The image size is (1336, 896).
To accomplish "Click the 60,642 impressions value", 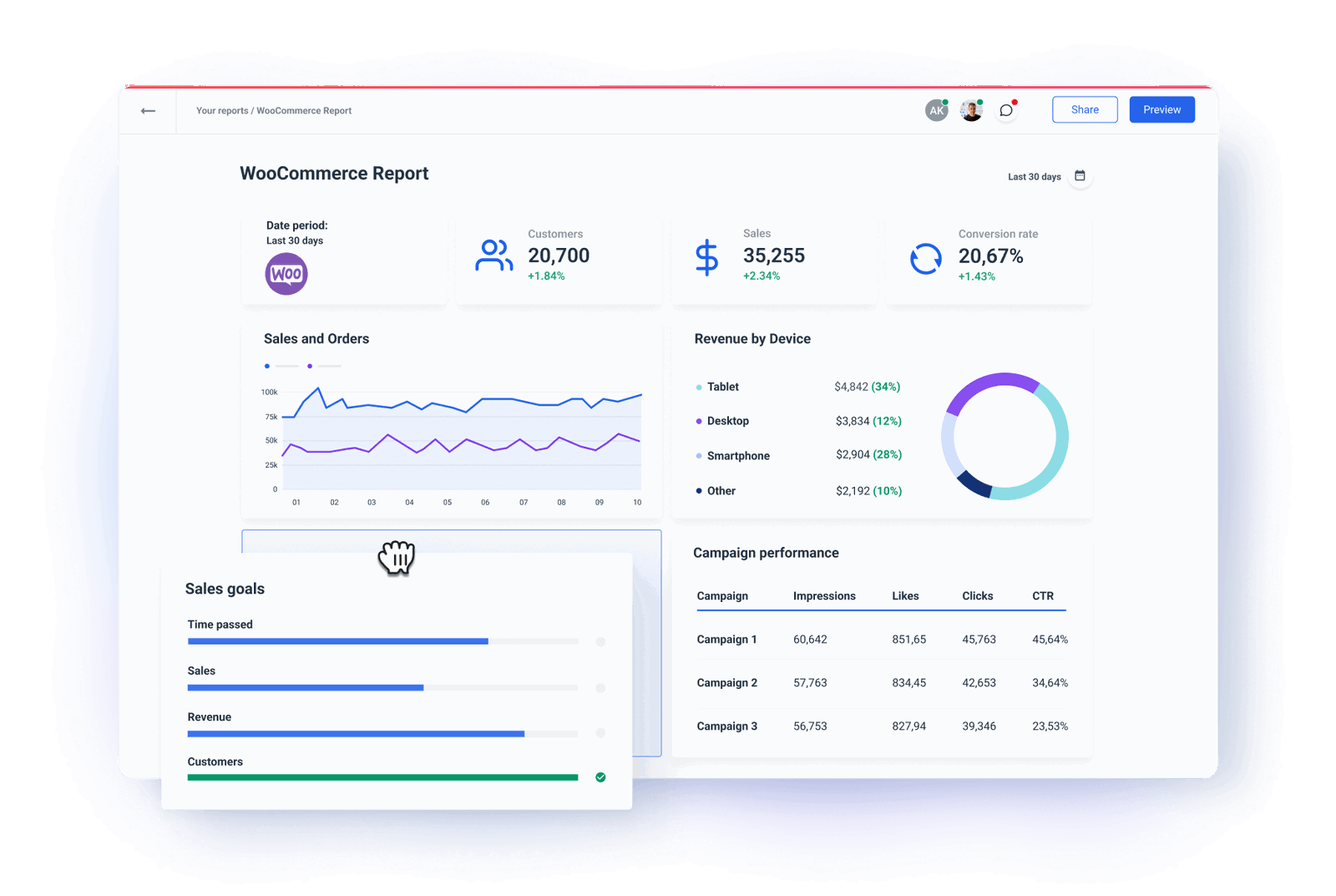I will tap(810, 639).
